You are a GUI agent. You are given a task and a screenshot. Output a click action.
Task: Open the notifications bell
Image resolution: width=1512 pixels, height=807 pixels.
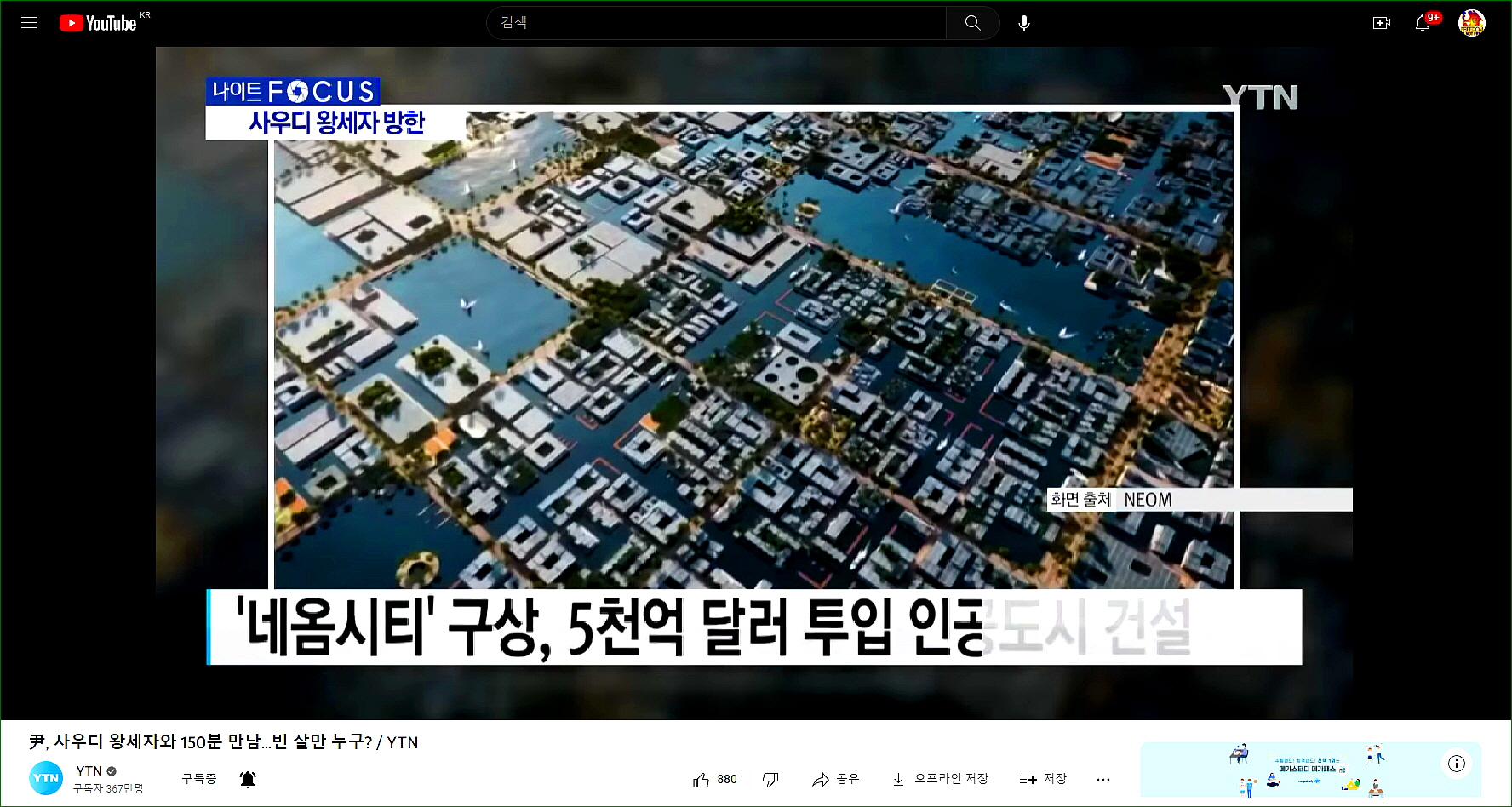1423,23
